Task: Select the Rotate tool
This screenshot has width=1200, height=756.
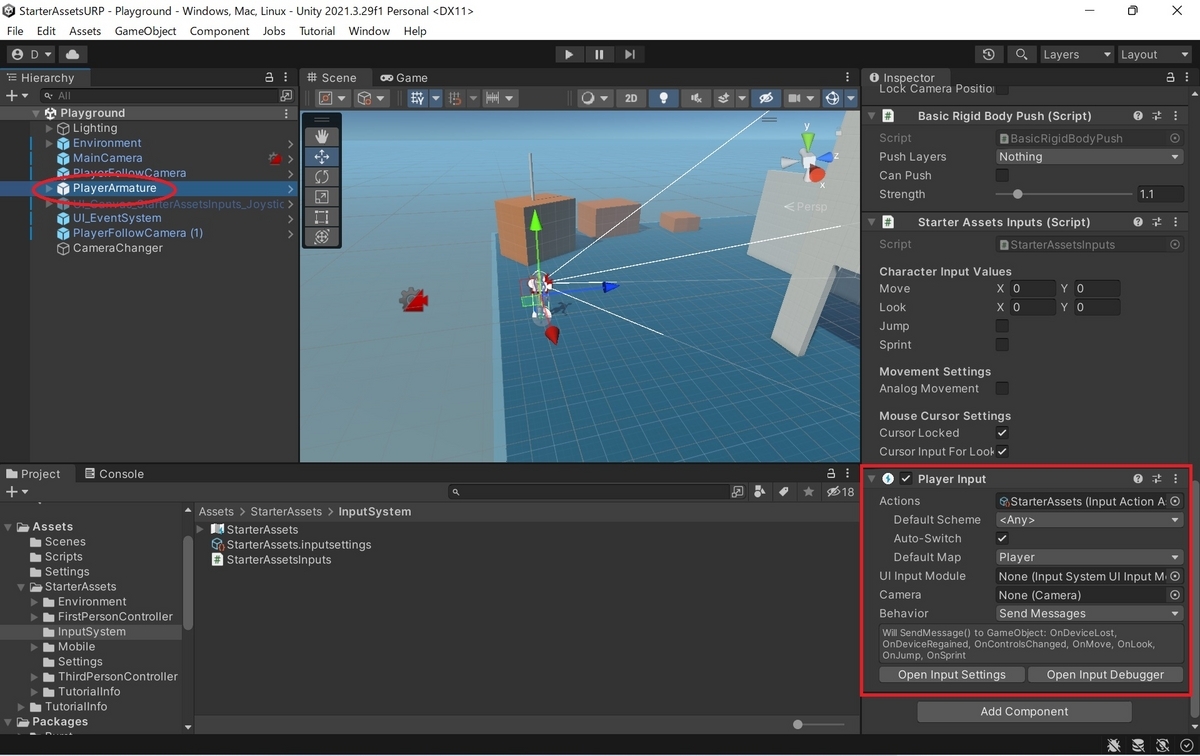Action: click(x=322, y=177)
